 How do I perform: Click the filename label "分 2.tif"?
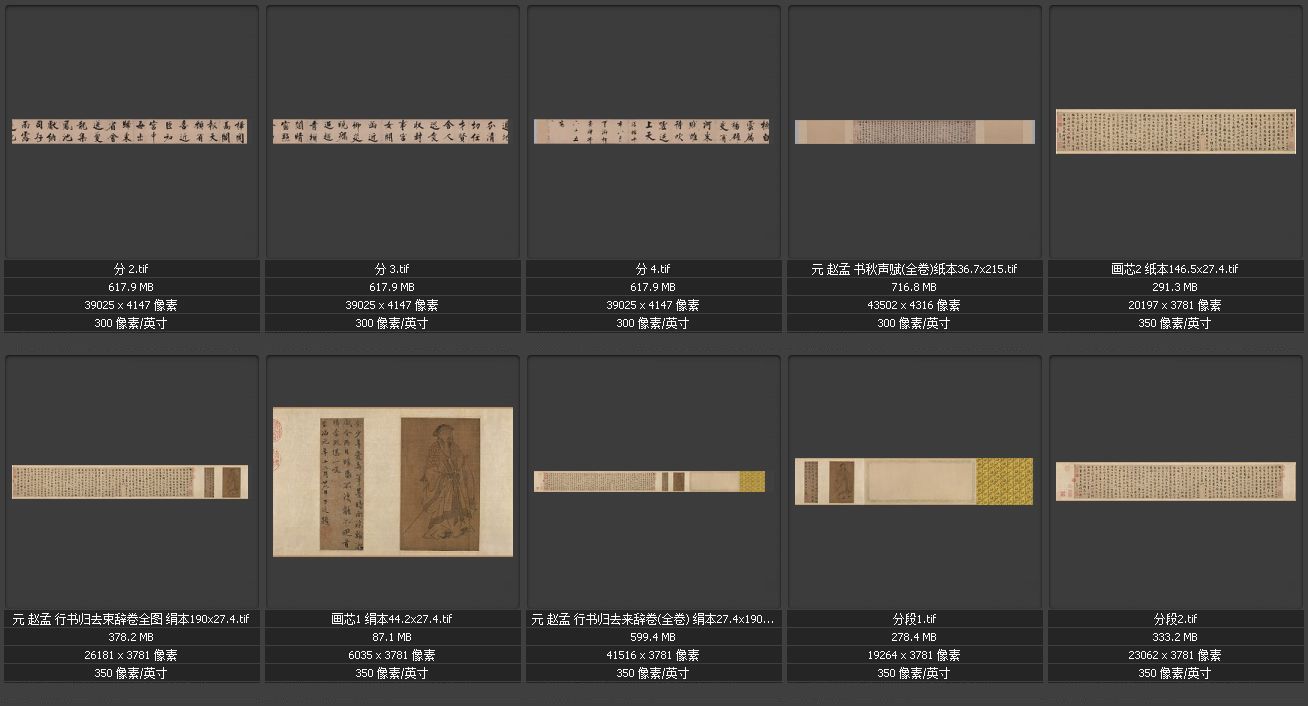tap(131, 269)
